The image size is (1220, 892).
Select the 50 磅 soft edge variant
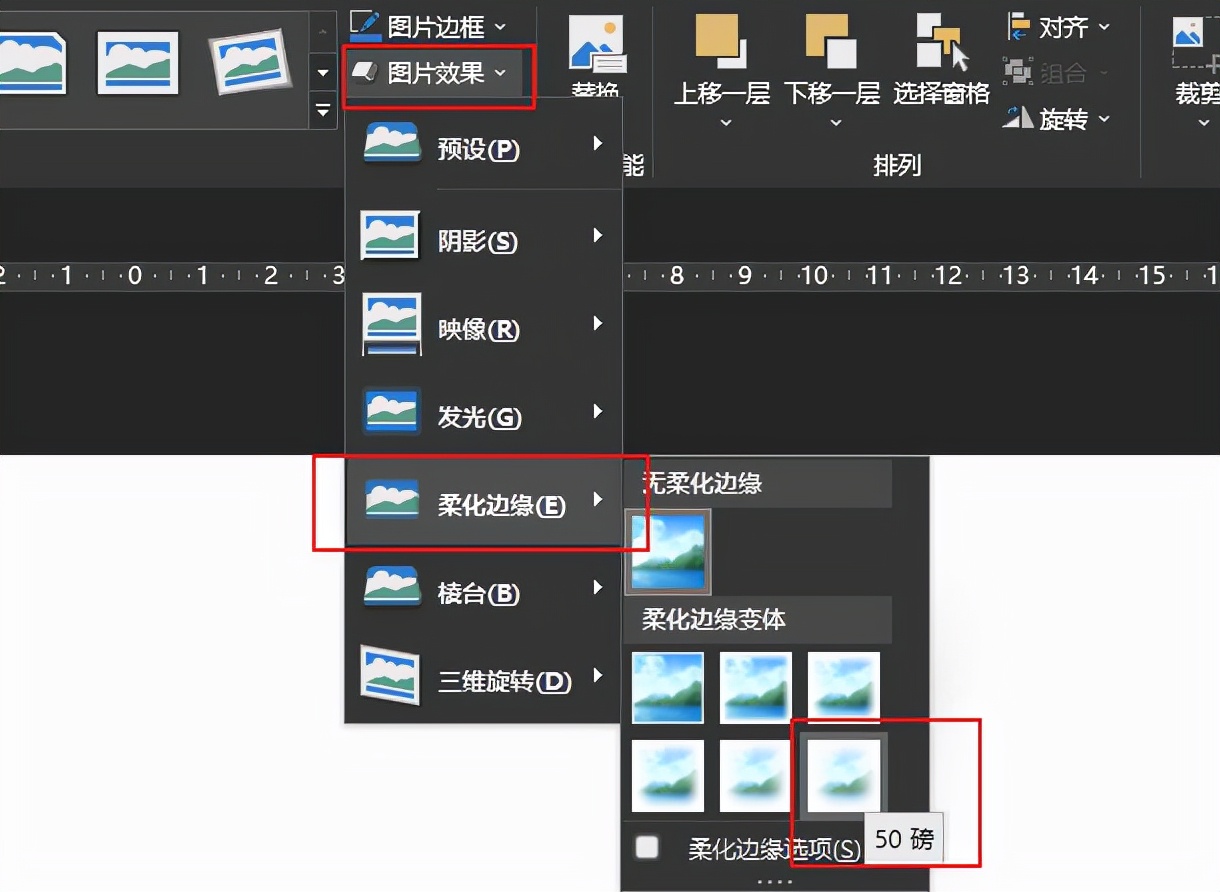point(843,776)
